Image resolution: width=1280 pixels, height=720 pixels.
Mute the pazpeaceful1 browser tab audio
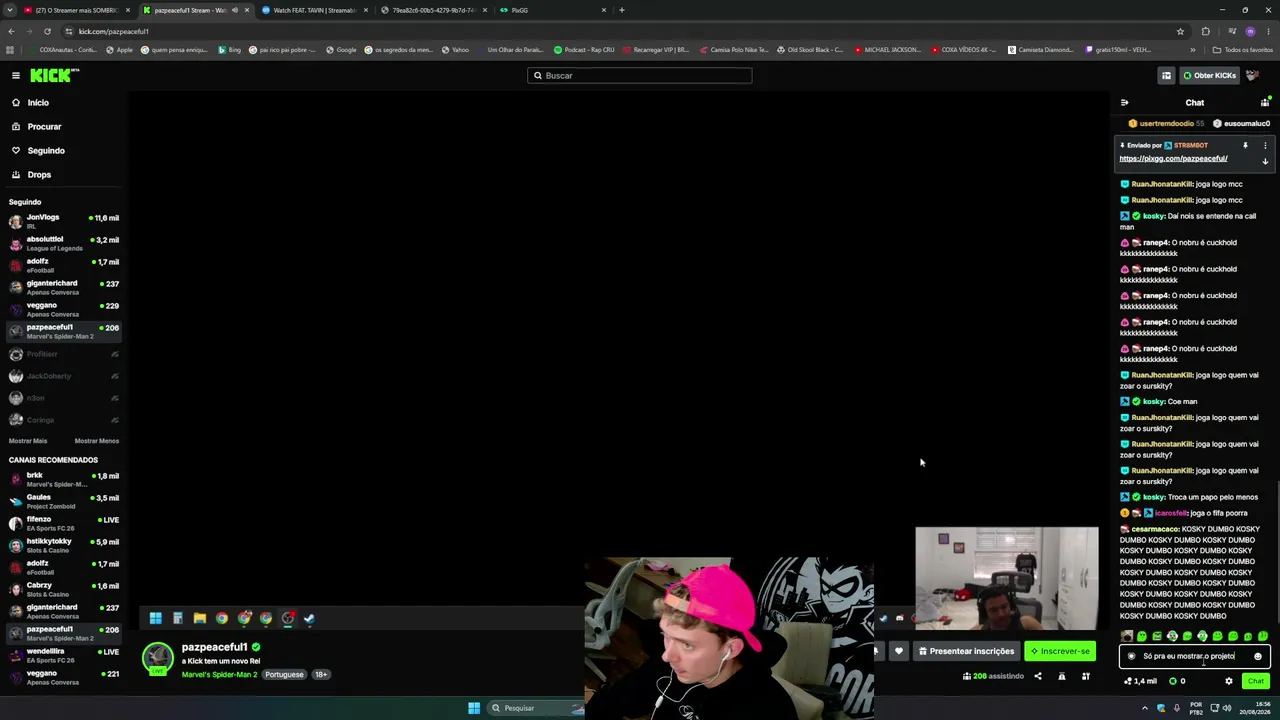point(235,10)
